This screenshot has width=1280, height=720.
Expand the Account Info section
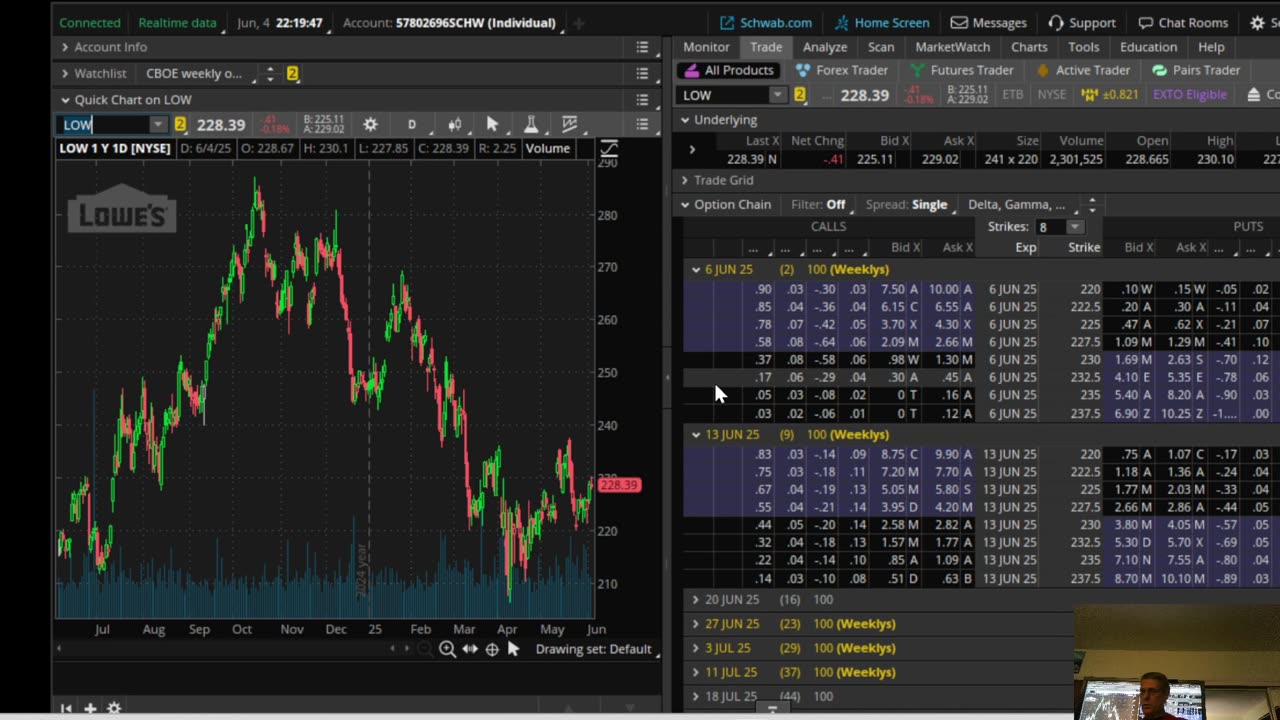[65, 47]
